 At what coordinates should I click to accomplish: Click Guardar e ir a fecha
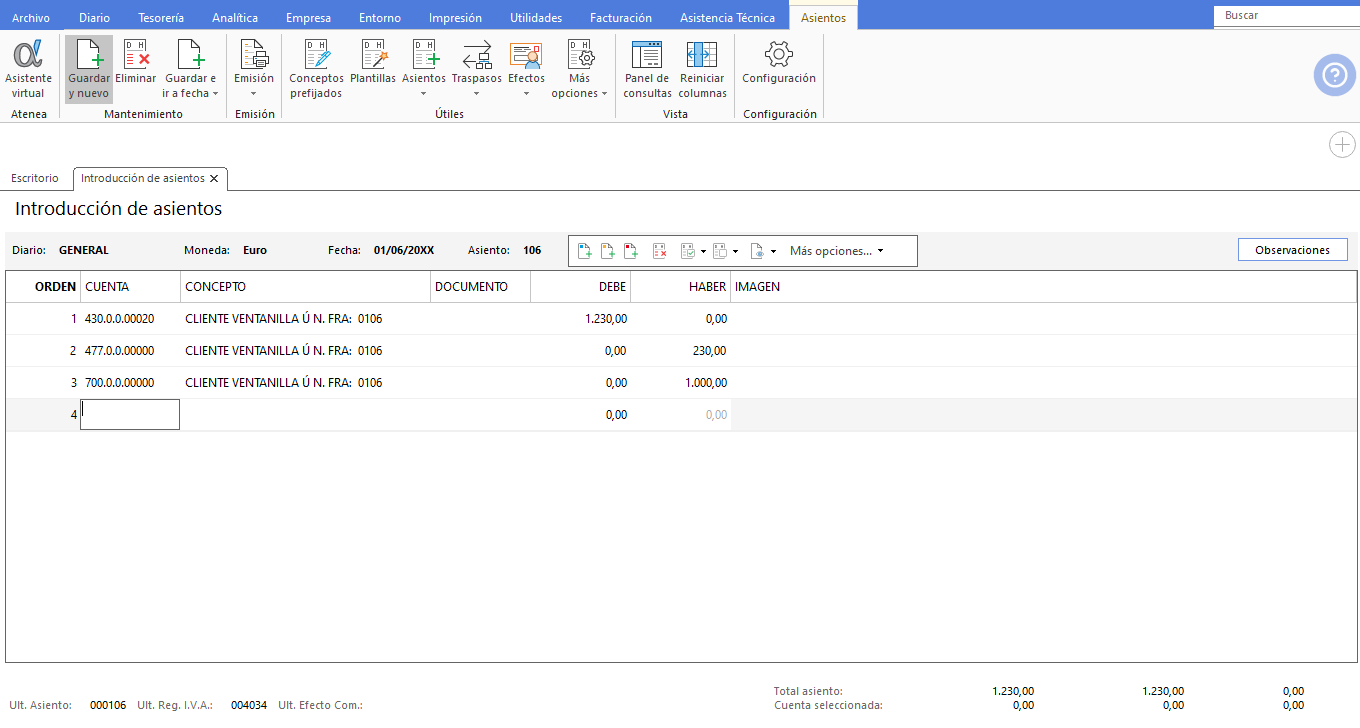[x=190, y=69]
